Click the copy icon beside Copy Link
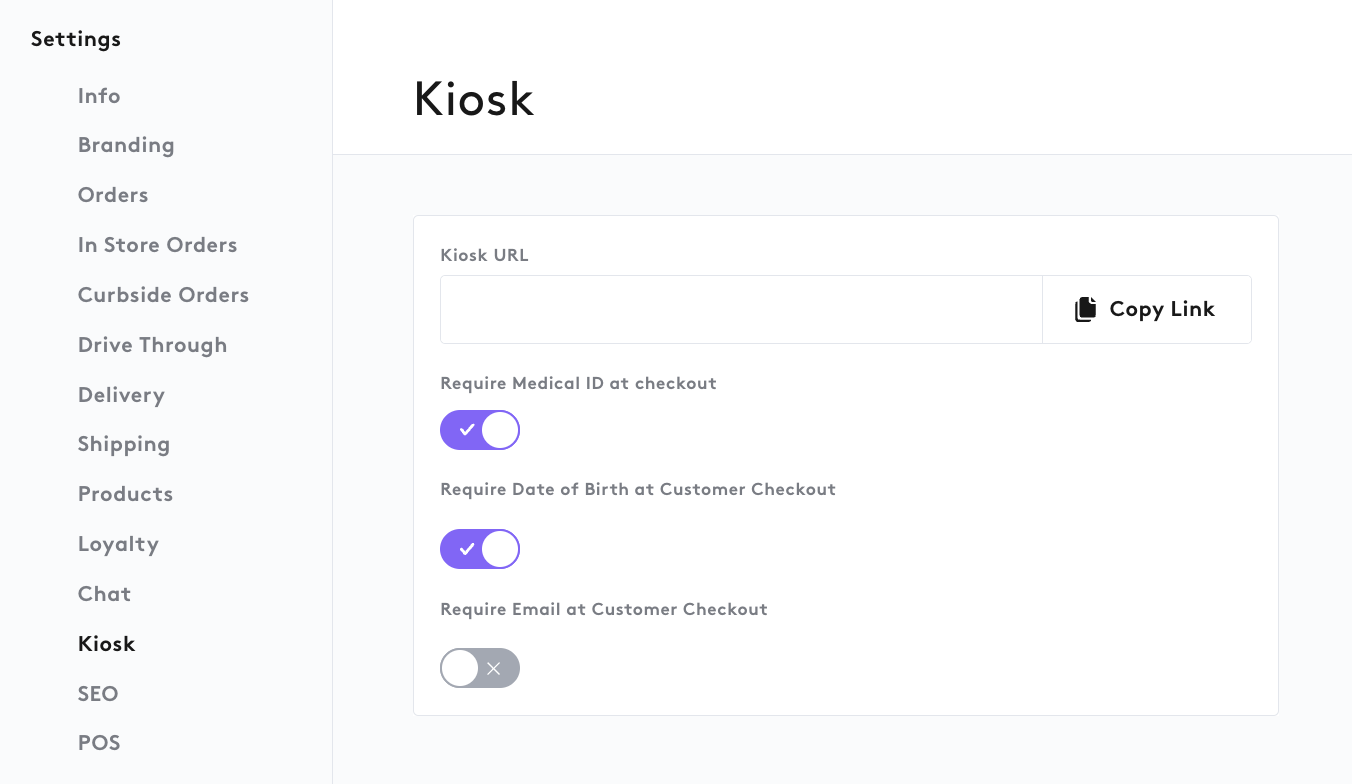Viewport: 1352px width, 784px height. 1085,310
